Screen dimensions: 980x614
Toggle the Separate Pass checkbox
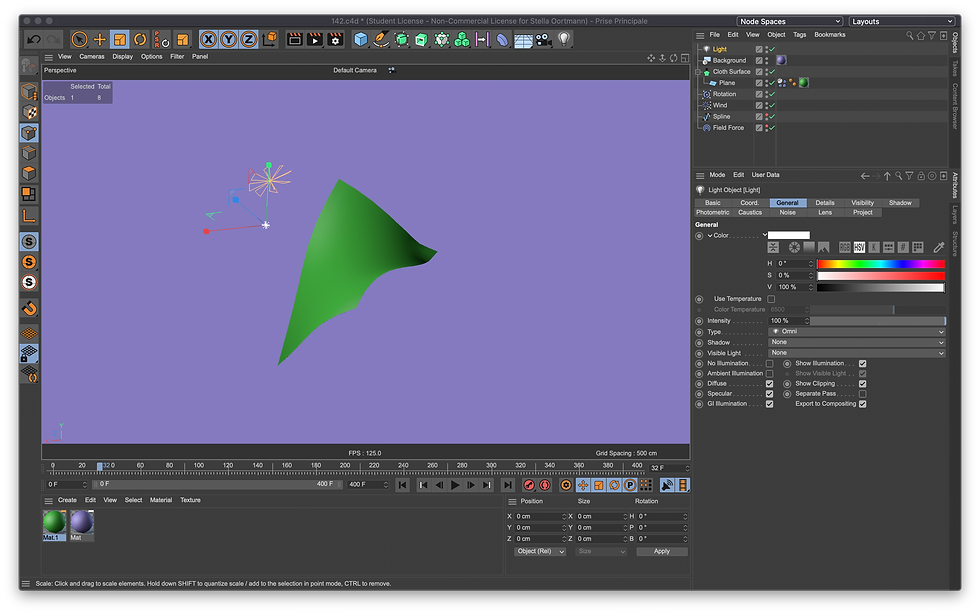[862, 394]
